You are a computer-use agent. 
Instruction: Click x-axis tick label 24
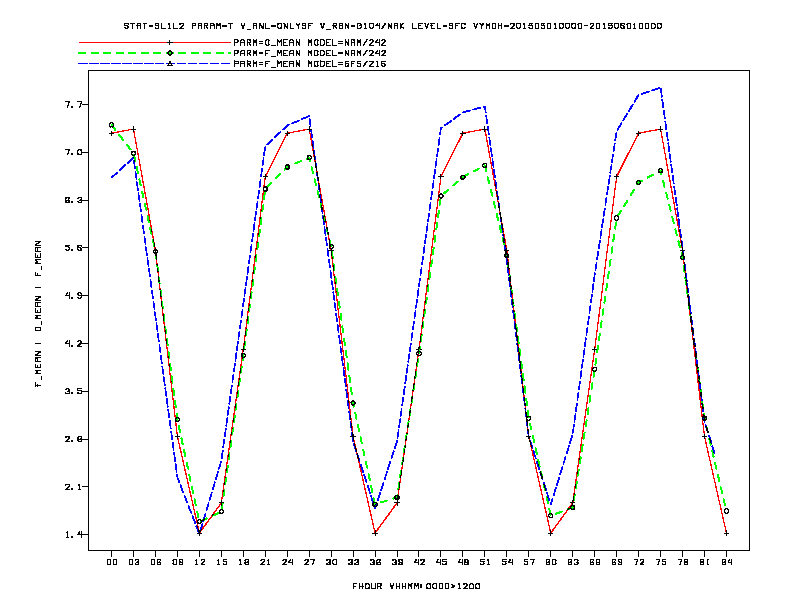point(287,562)
